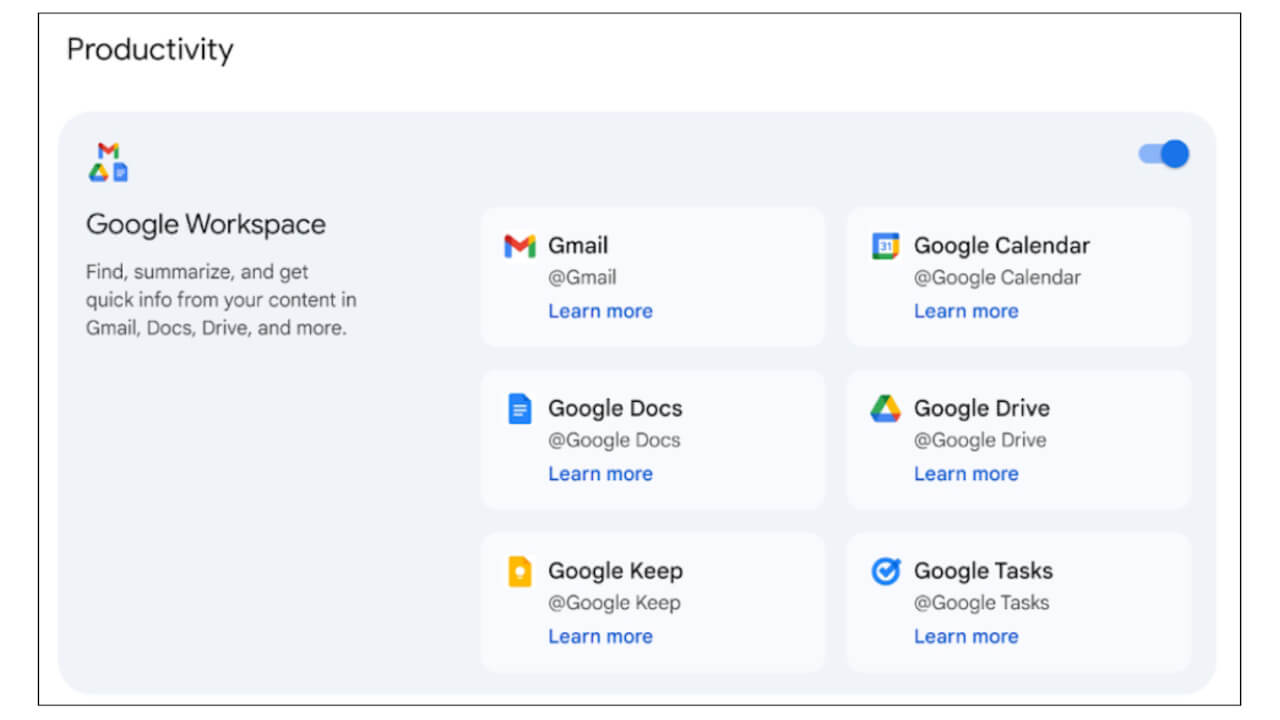Open Learn more under Google Docs
1280x720 pixels.
pos(600,473)
